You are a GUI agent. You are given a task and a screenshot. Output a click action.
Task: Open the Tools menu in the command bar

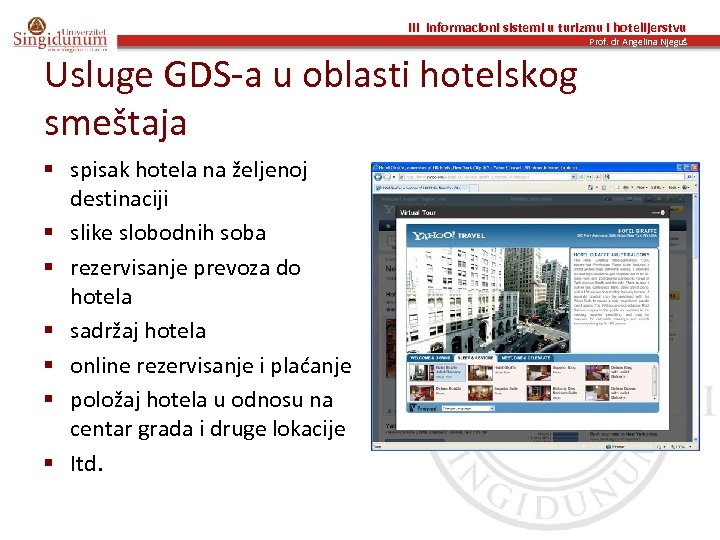point(674,187)
